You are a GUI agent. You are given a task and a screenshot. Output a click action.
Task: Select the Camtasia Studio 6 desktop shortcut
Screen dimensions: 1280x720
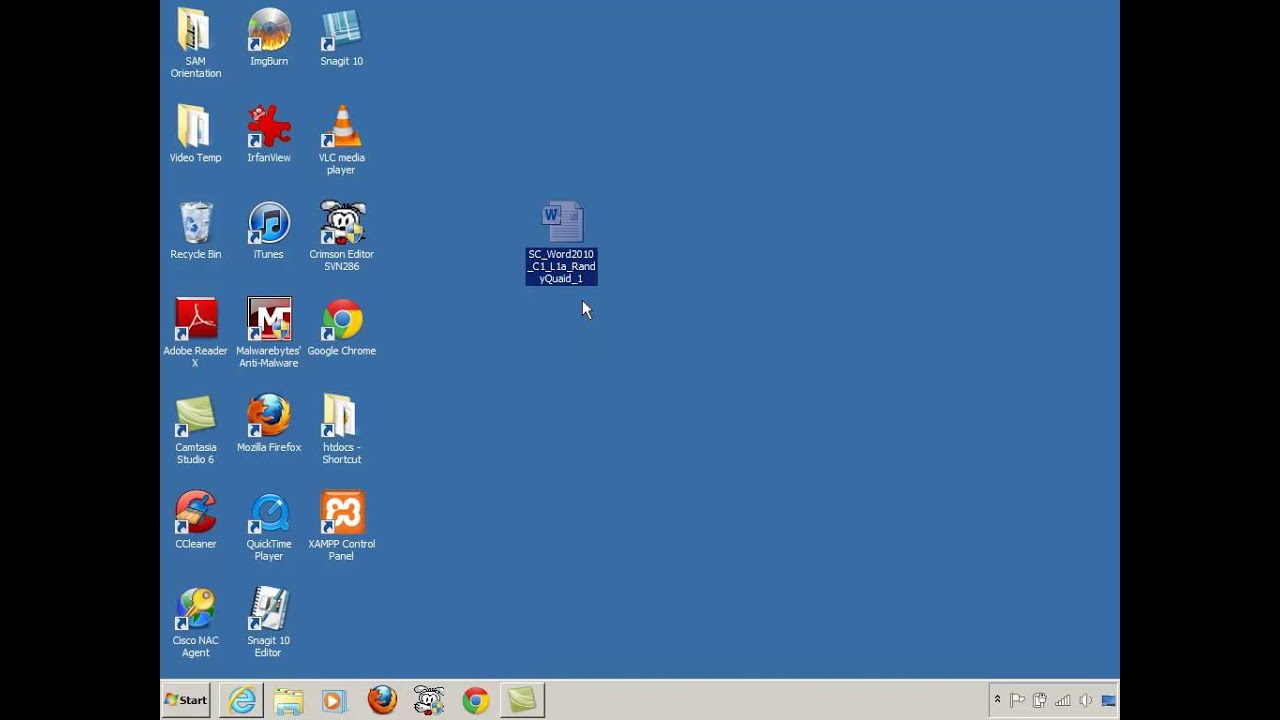195,429
